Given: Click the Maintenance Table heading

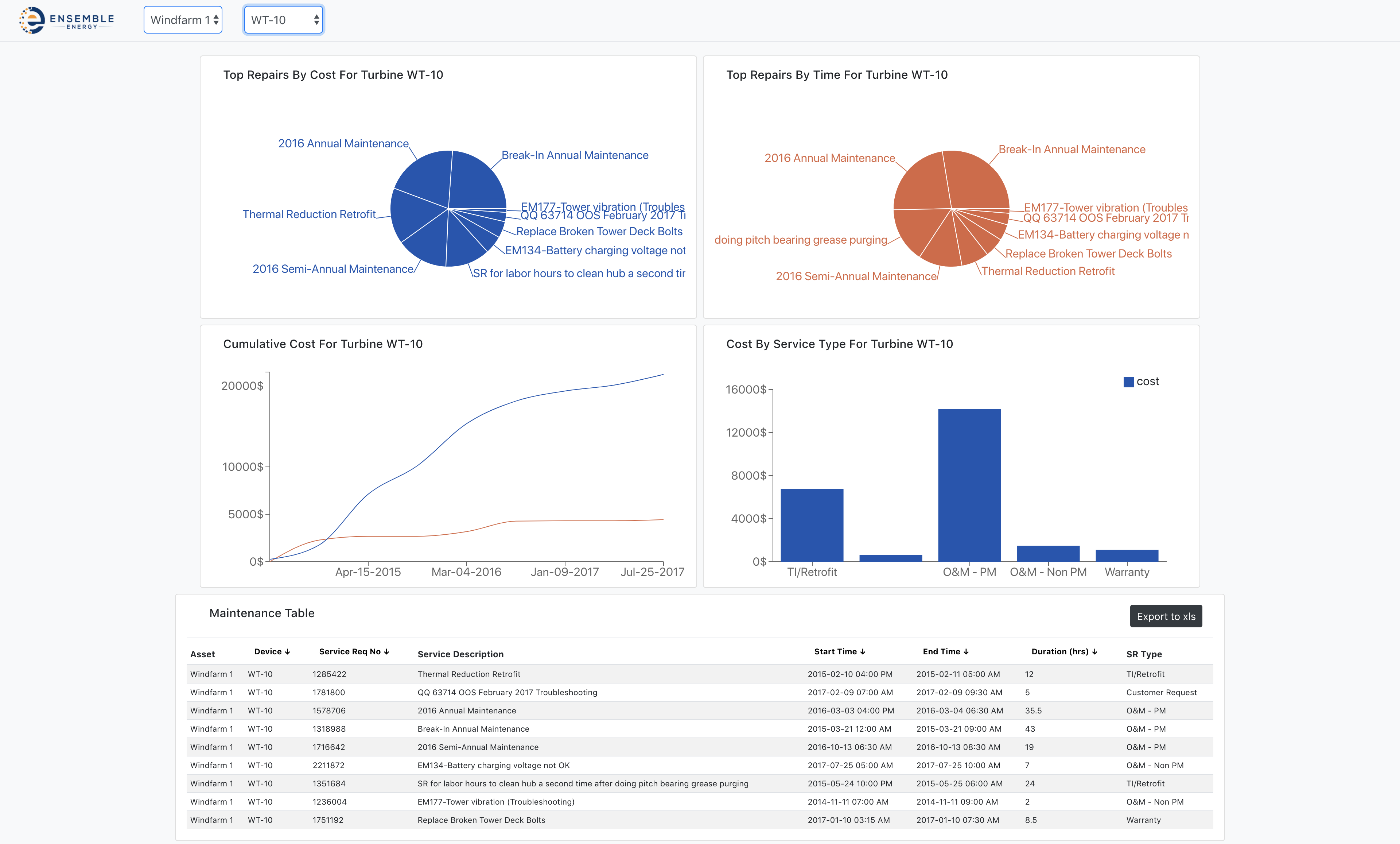Looking at the screenshot, I should pos(262,613).
